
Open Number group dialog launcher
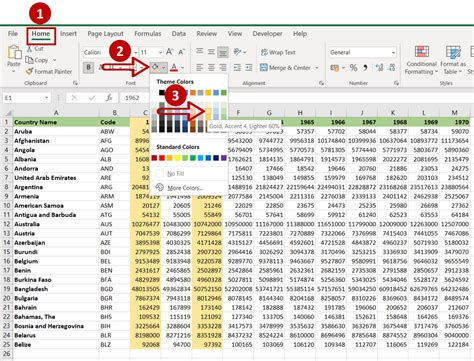pos(396,83)
